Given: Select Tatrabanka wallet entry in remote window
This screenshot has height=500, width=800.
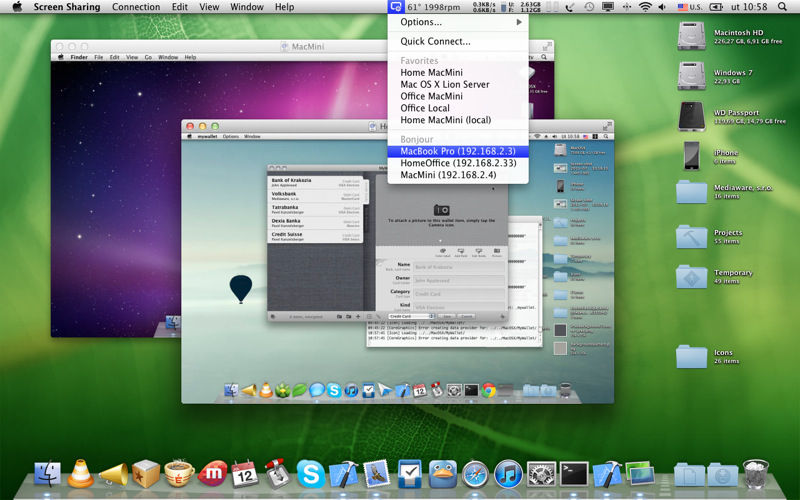Looking at the screenshot, I should click(315, 209).
